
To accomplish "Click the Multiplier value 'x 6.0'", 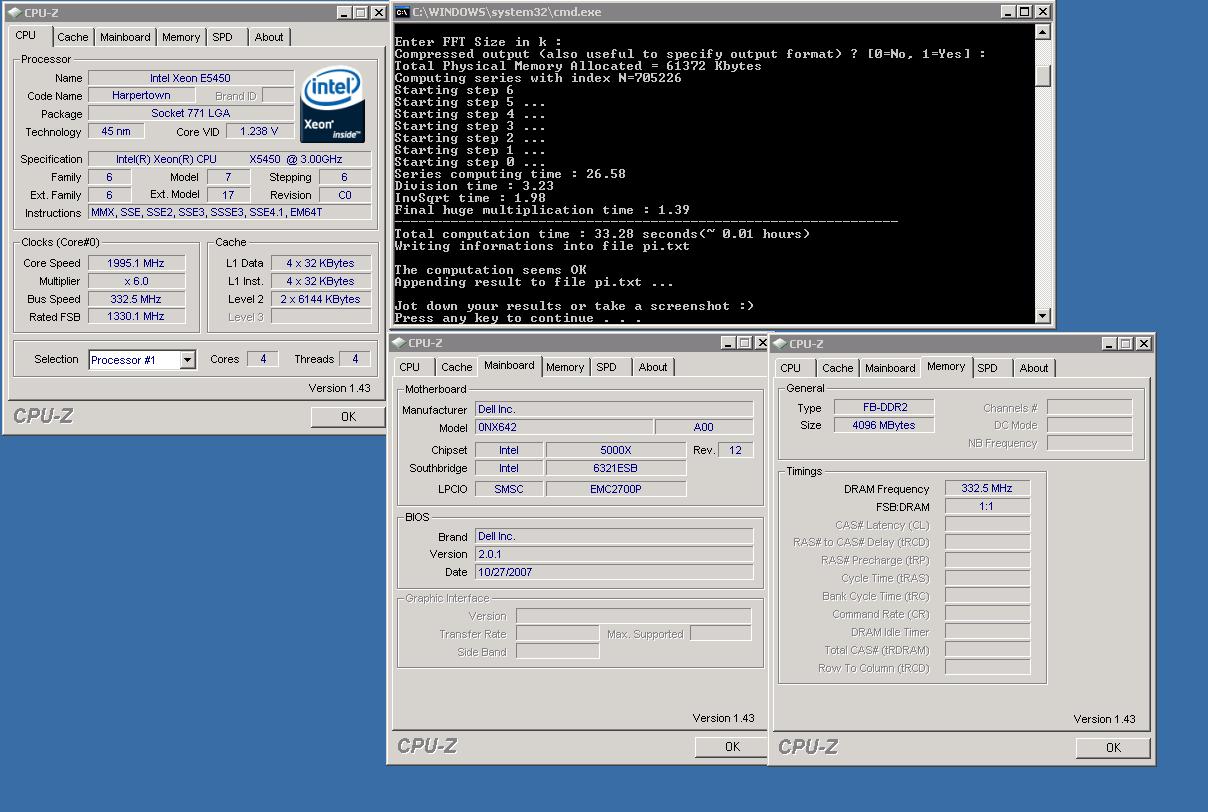I will pos(135,281).
